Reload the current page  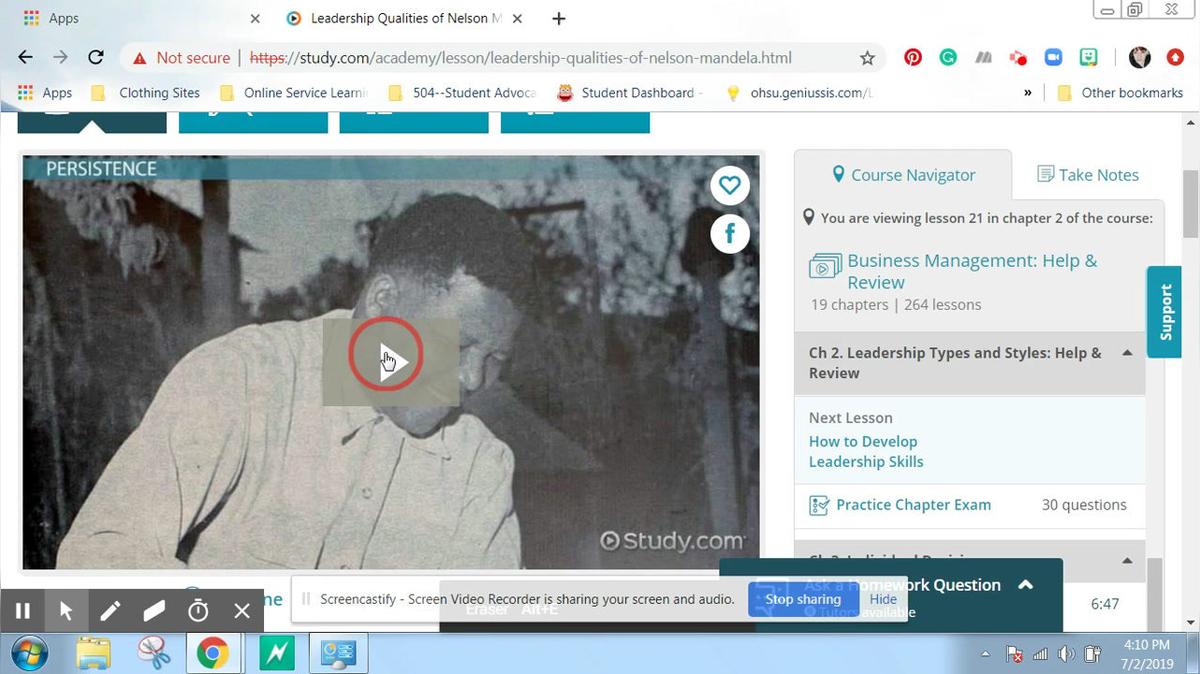pyautogui.click(x=96, y=58)
